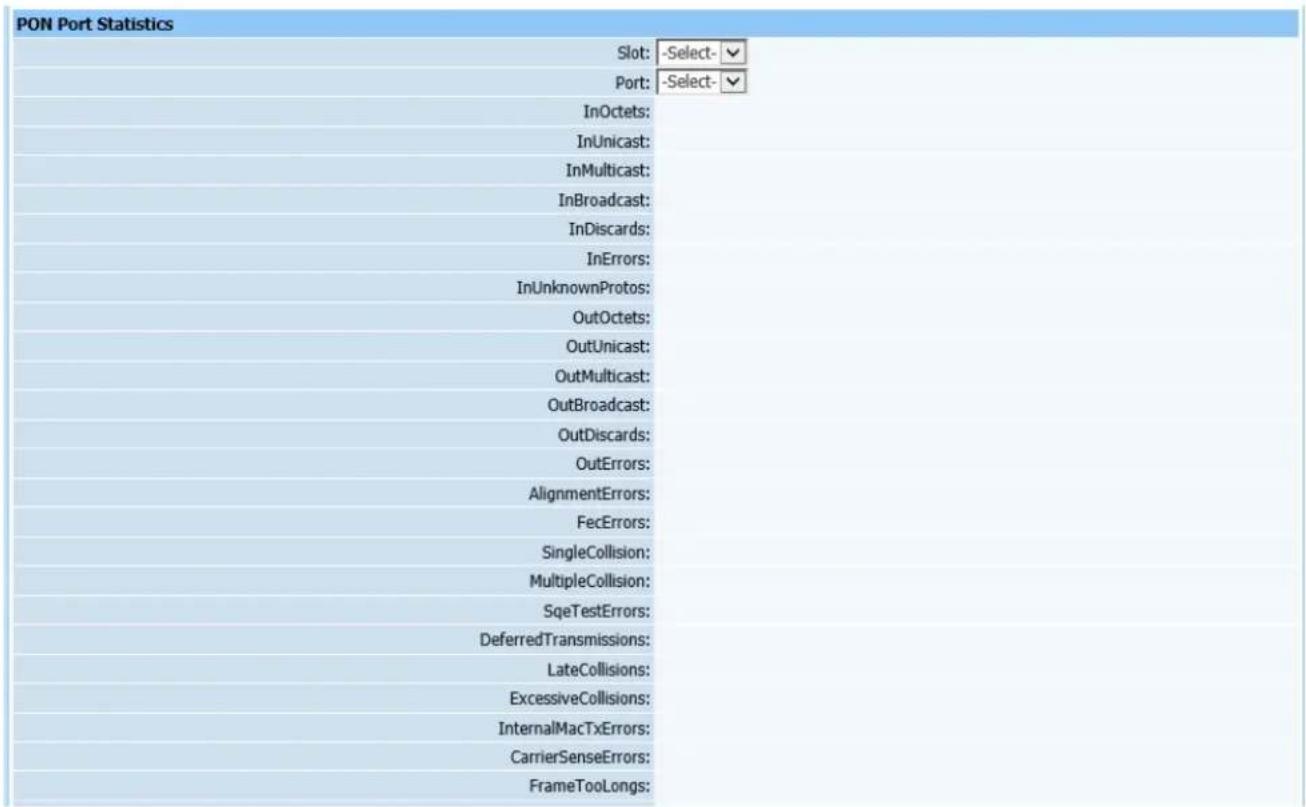
Task: Click the ExcessiveCollisions label
Action: click(581, 698)
